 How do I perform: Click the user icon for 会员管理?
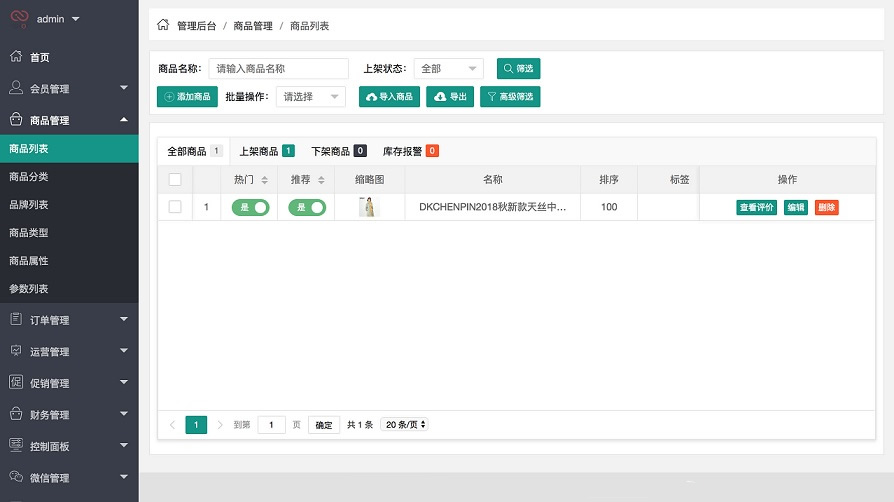(x=16, y=87)
